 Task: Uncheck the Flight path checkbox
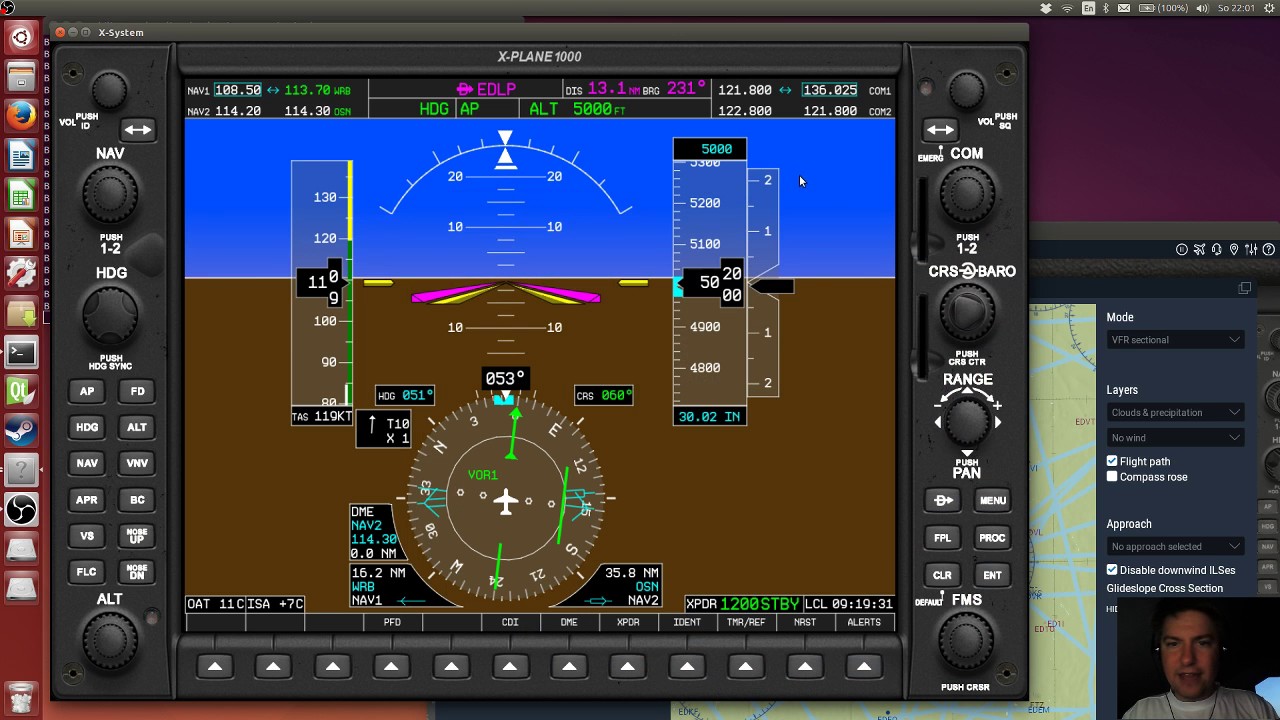click(x=1112, y=461)
